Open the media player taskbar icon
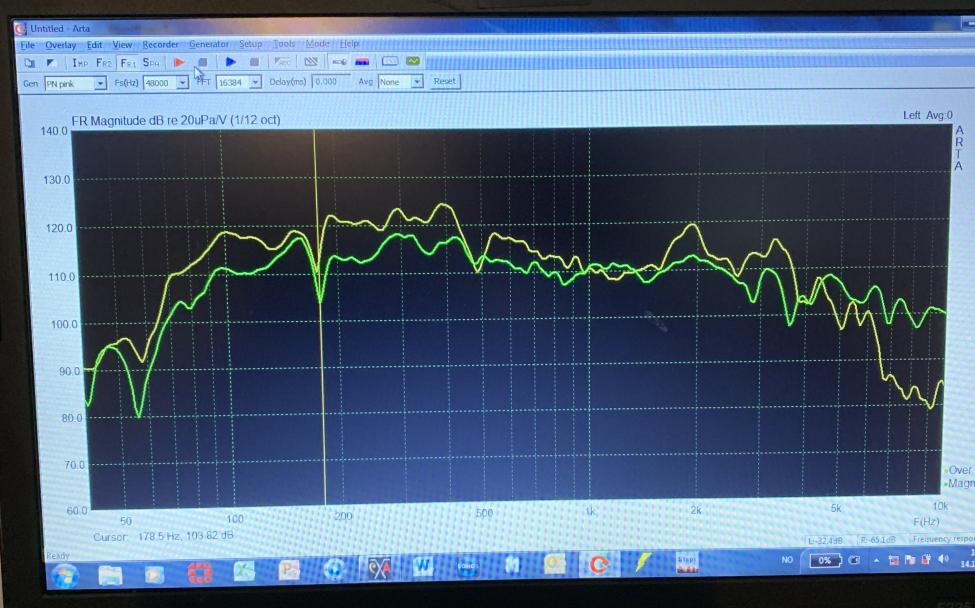The height and width of the screenshot is (608, 975). (x=154, y=573)
